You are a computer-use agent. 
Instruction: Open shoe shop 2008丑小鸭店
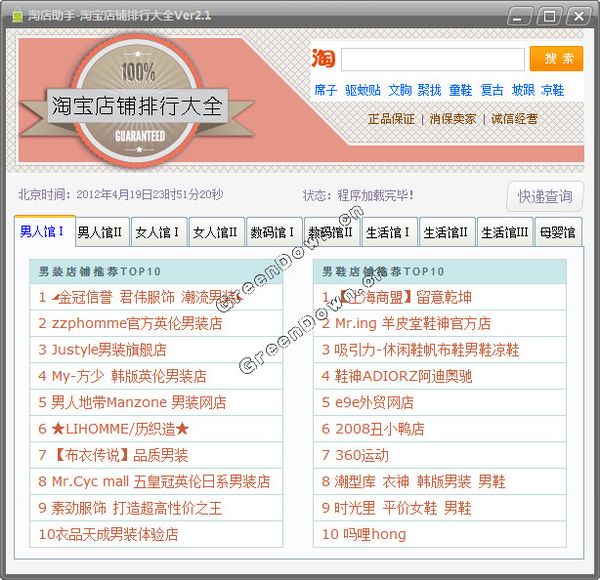point(440,429)
